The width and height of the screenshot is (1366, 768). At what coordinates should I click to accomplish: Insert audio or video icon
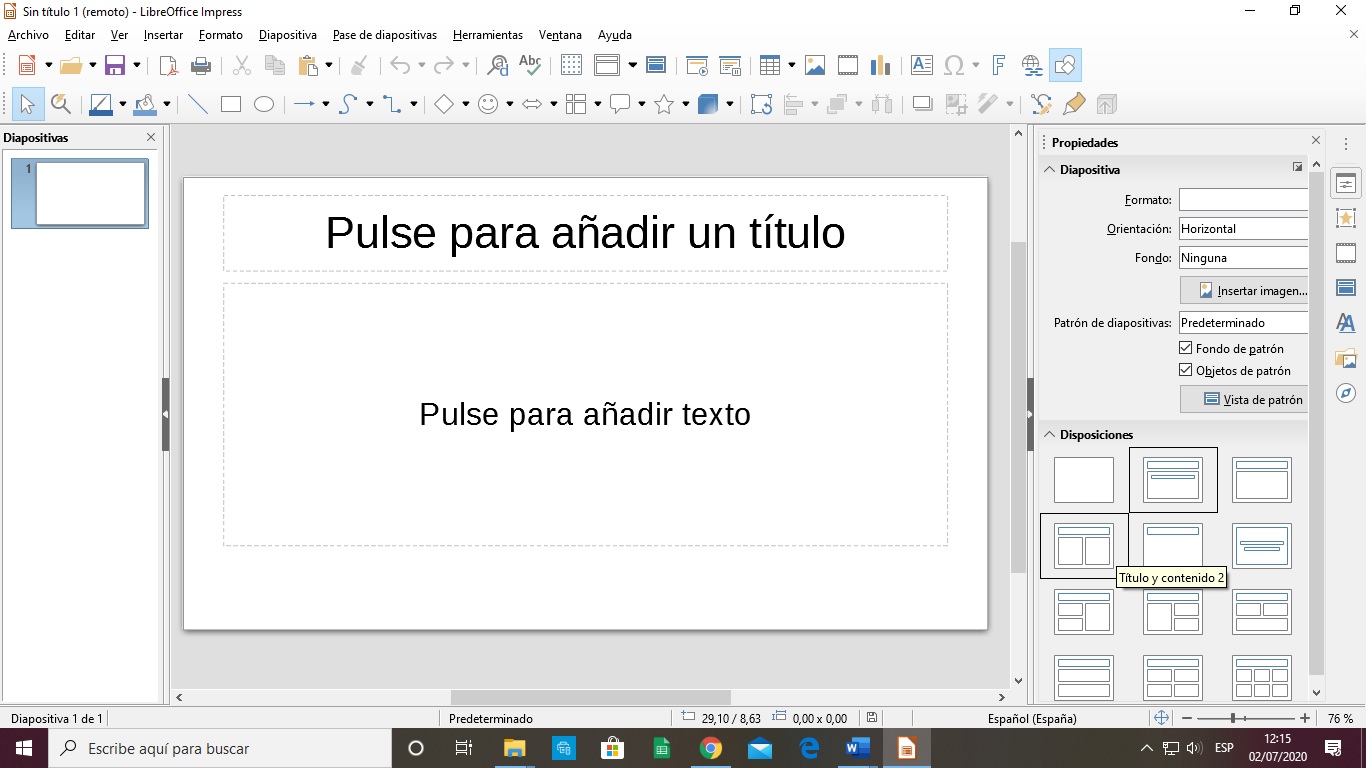click(x=848, y=66)
